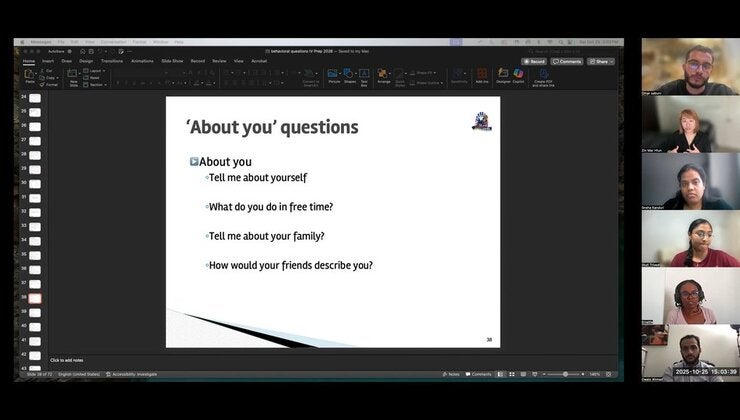This screenshot has width=740, height=420.
Task: Click the 'Tell me about yourself' bullet
Action: pyautogui.click(x=258, y=177)
